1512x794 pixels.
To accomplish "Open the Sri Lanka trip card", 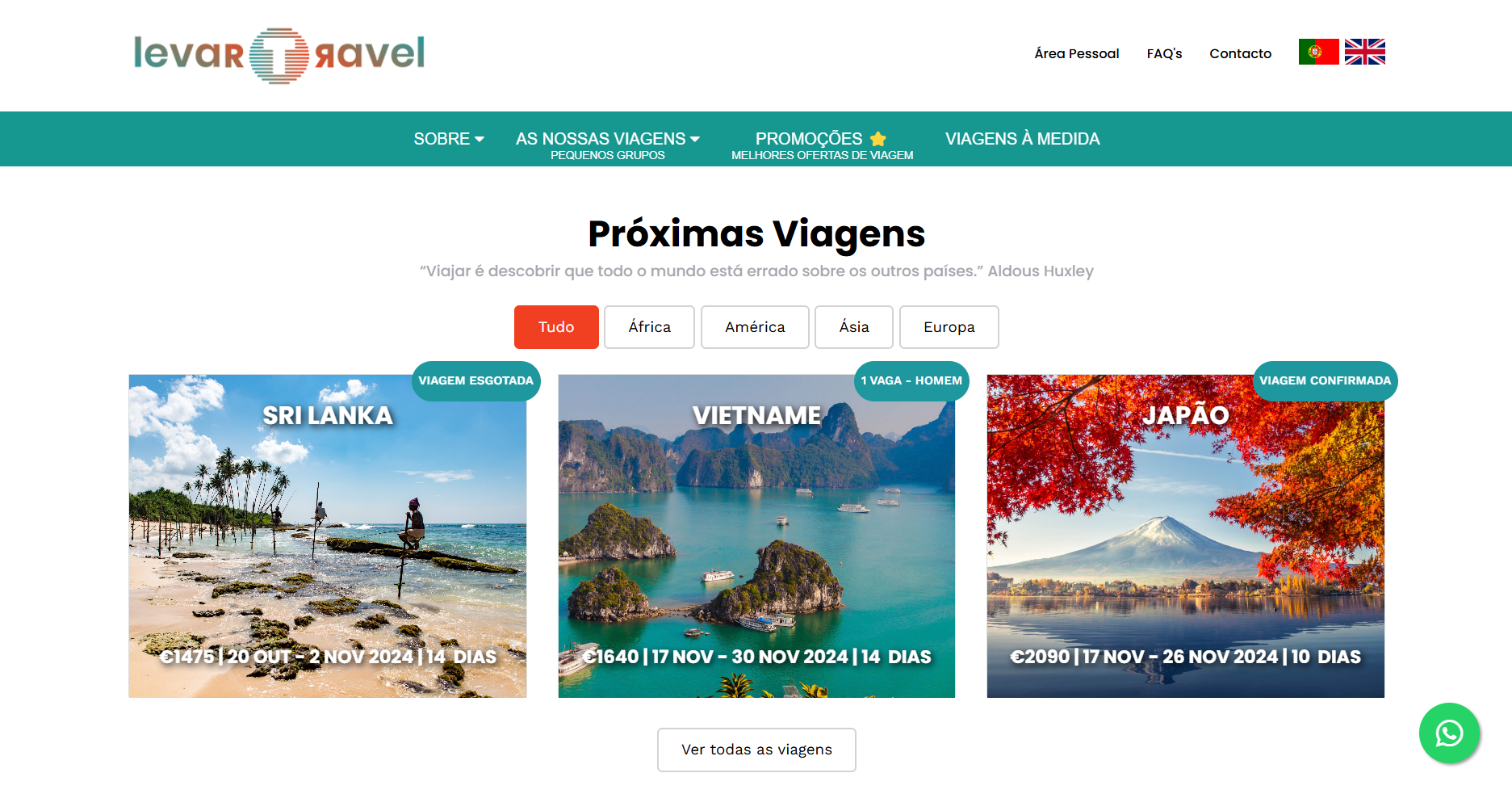I will tap(328, 536).
